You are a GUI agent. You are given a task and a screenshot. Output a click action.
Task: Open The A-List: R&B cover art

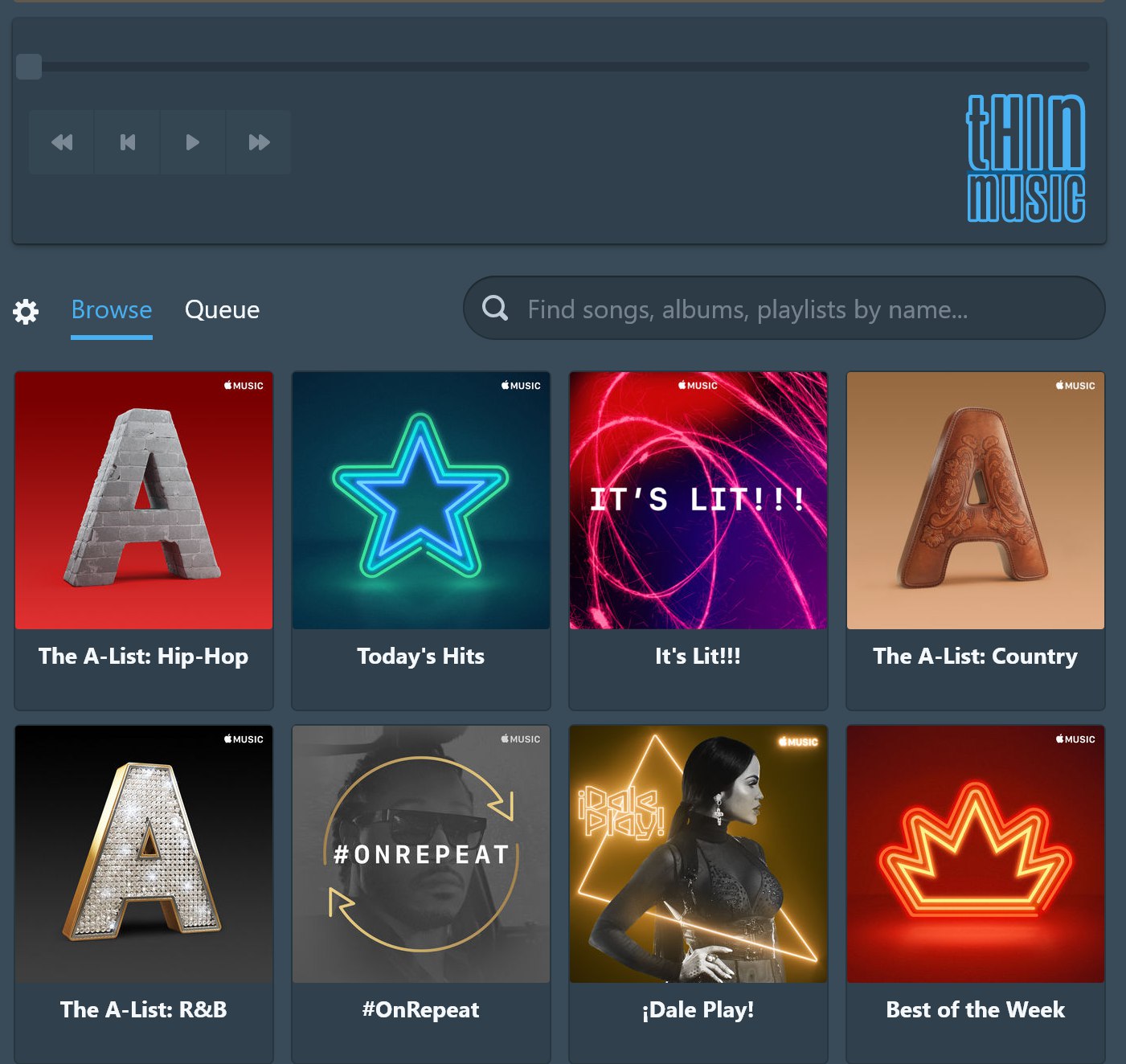tap(144, 854)
